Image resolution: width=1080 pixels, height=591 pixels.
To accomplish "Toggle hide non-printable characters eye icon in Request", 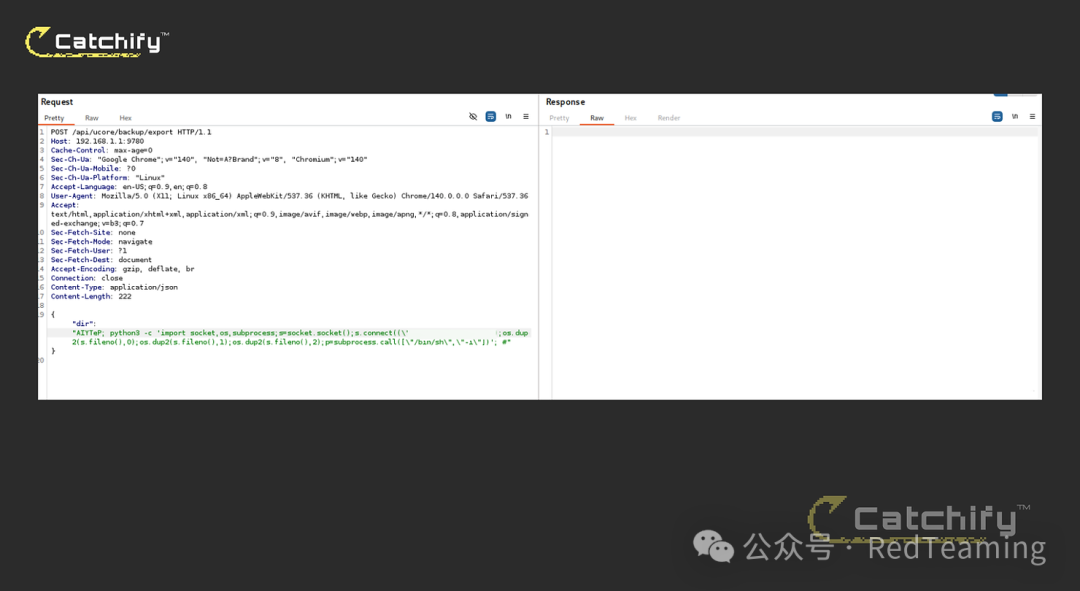I will coord(472,116).
